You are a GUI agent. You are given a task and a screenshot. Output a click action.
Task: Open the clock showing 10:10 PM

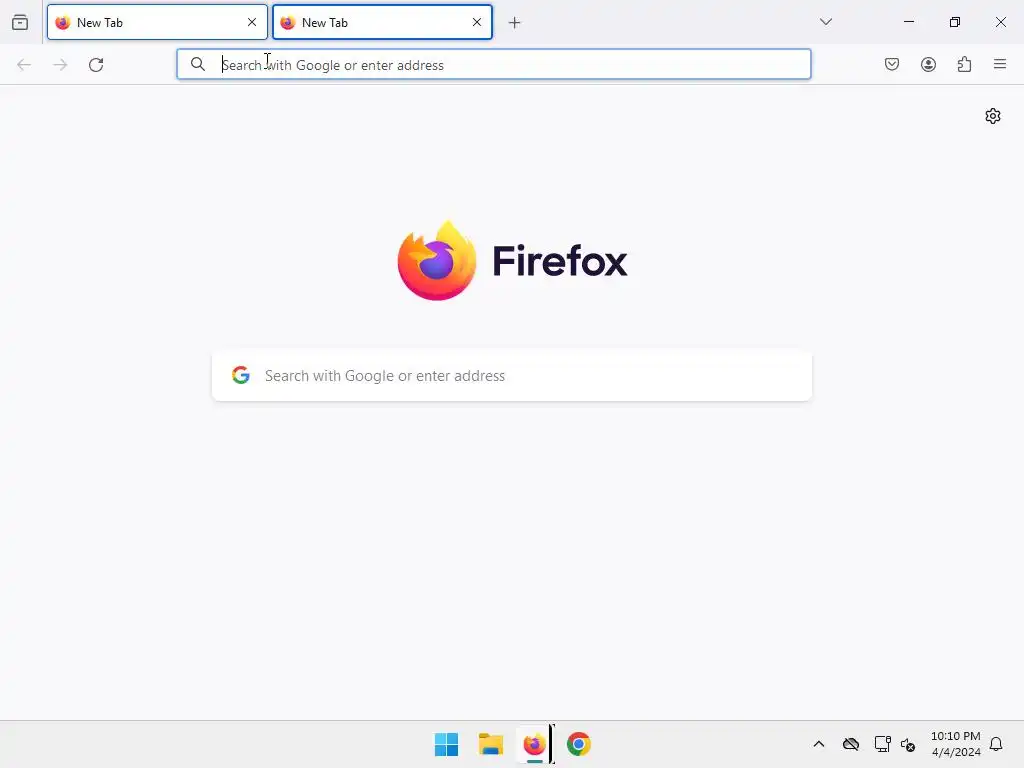click(955, 744)
